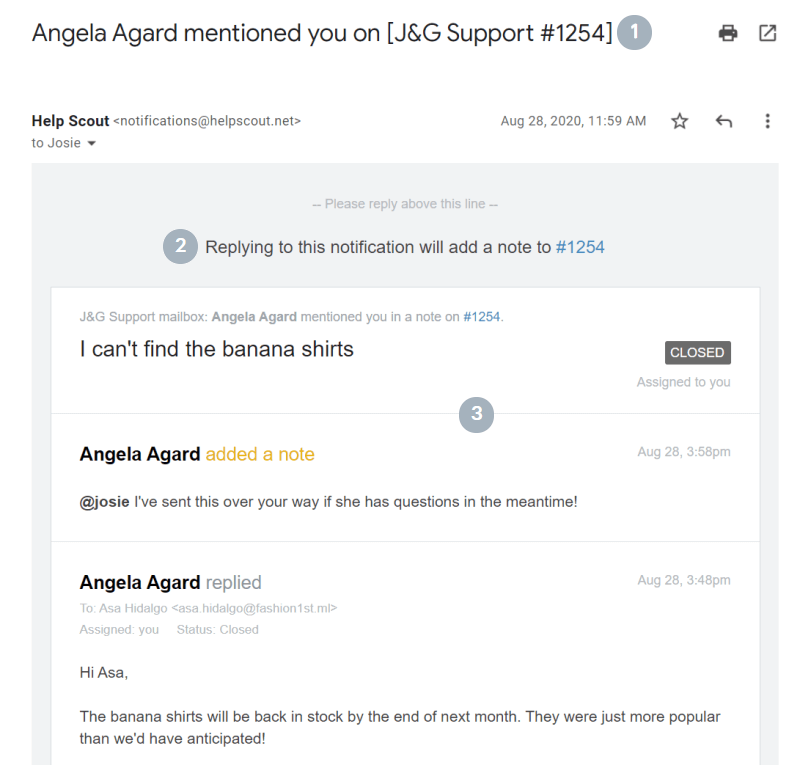The image size is (800, 765).
Task: Open email in new window
Action: tap(767, 33)
